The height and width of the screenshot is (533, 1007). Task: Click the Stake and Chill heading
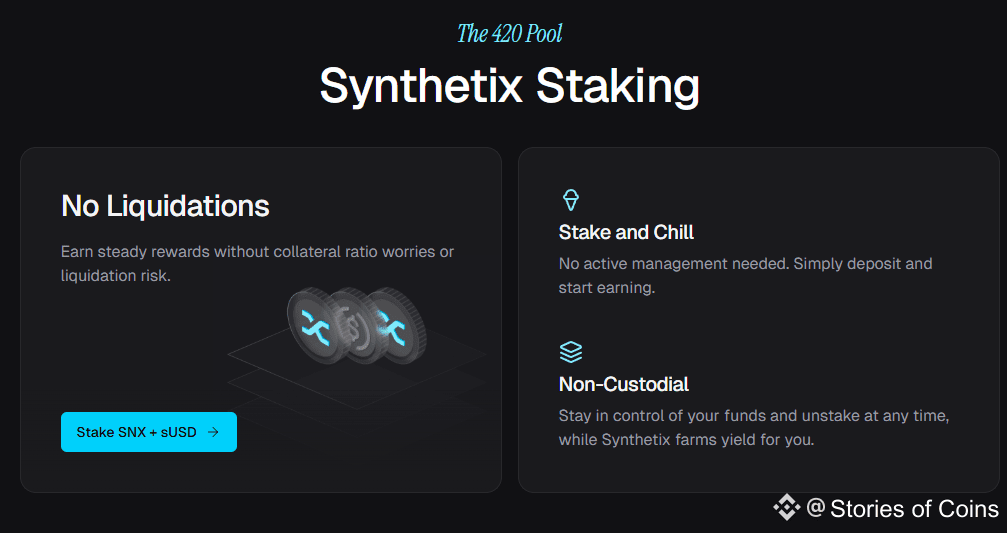(626, 232)
